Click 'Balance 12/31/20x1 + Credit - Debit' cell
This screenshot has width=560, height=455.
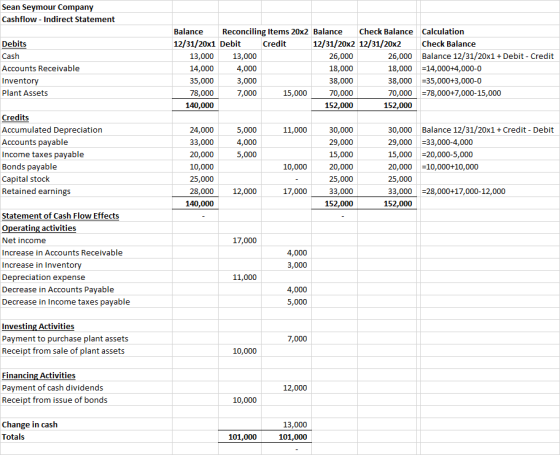(x=488, y=130)
